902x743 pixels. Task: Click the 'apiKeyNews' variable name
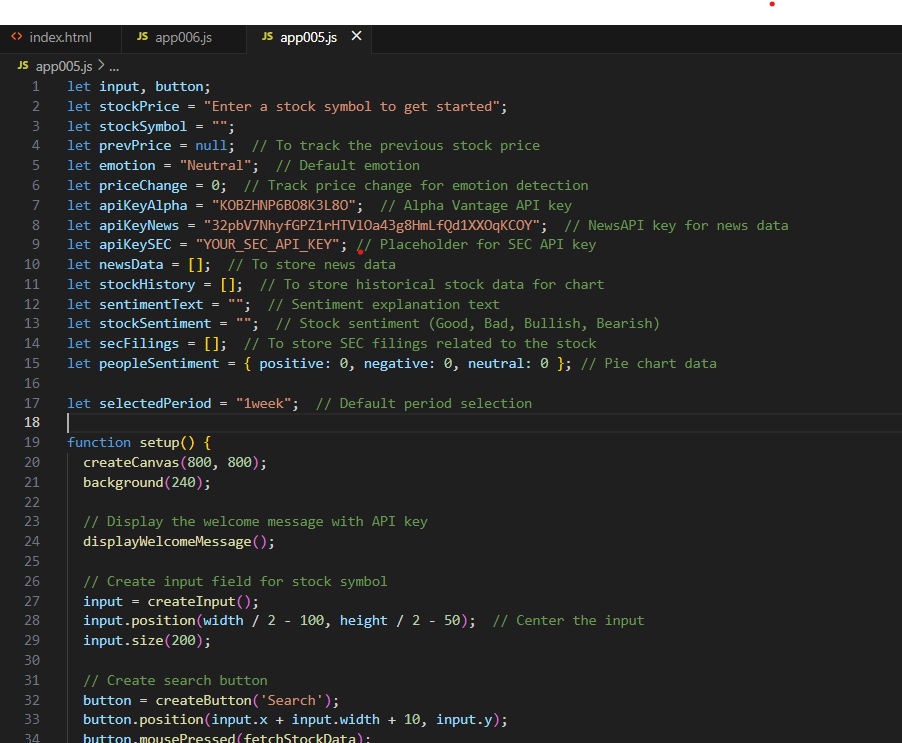coord(139,225)
